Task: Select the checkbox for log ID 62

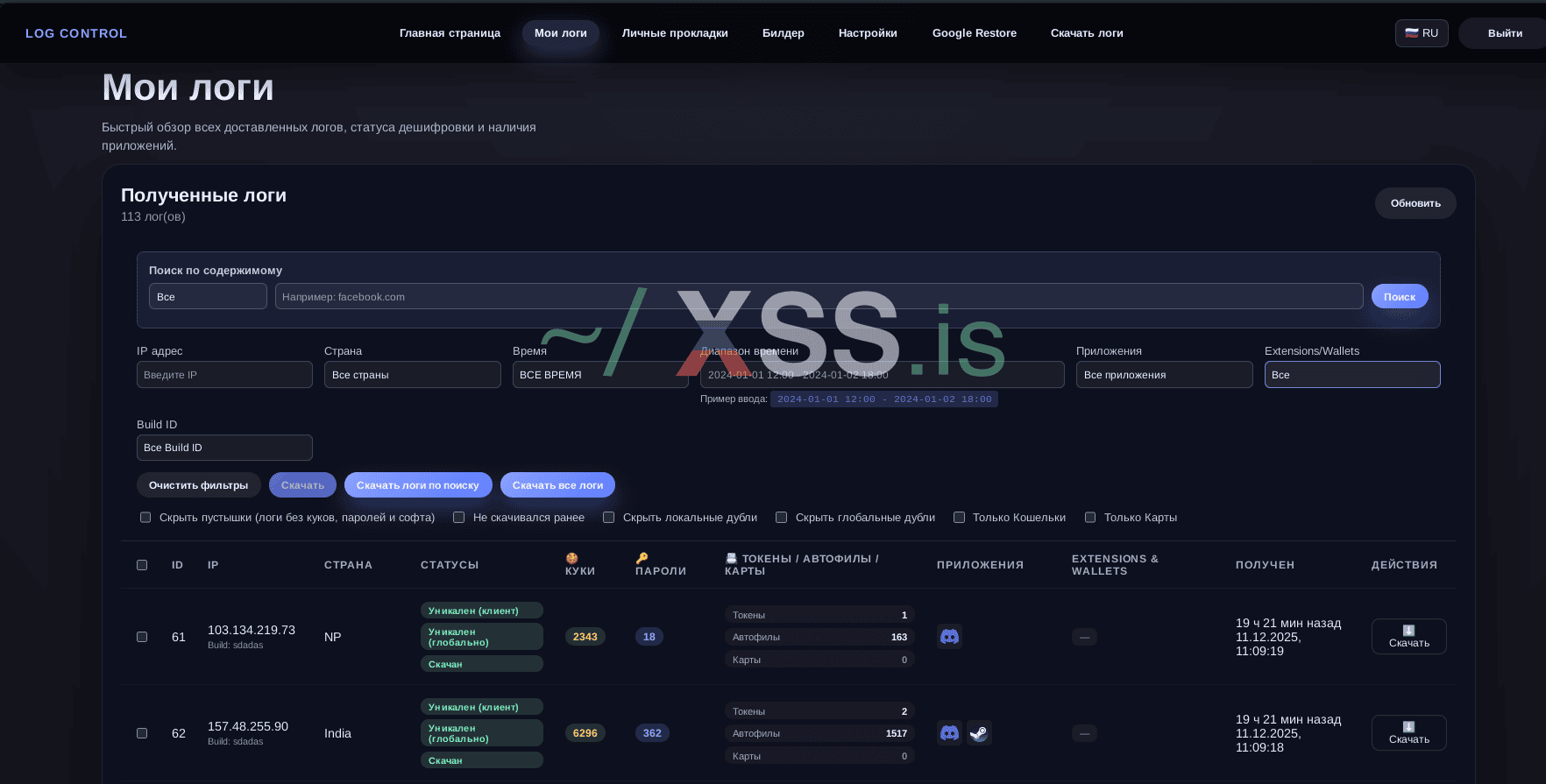Action: point(142,733)
